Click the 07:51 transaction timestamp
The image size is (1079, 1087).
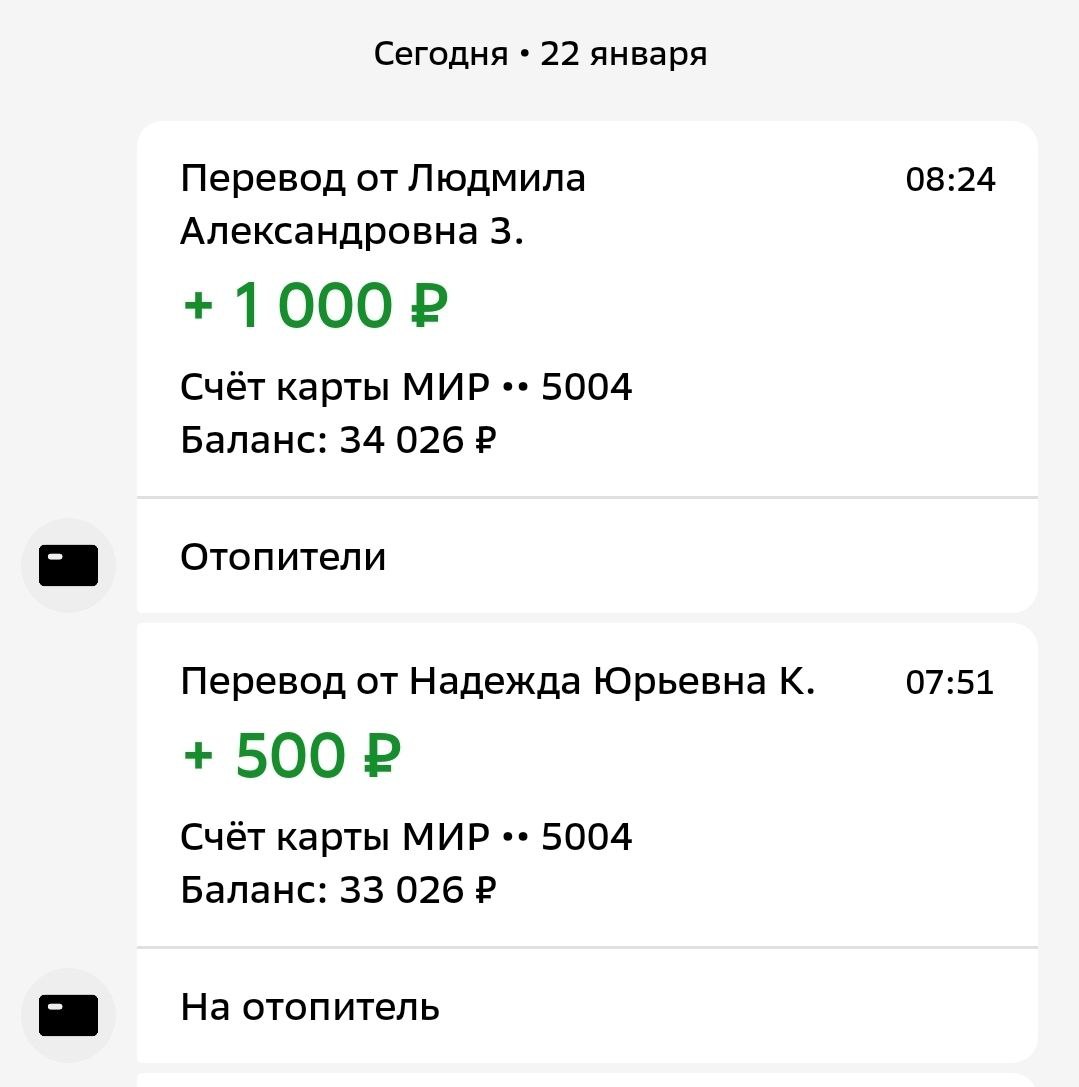tap(950, 683)
